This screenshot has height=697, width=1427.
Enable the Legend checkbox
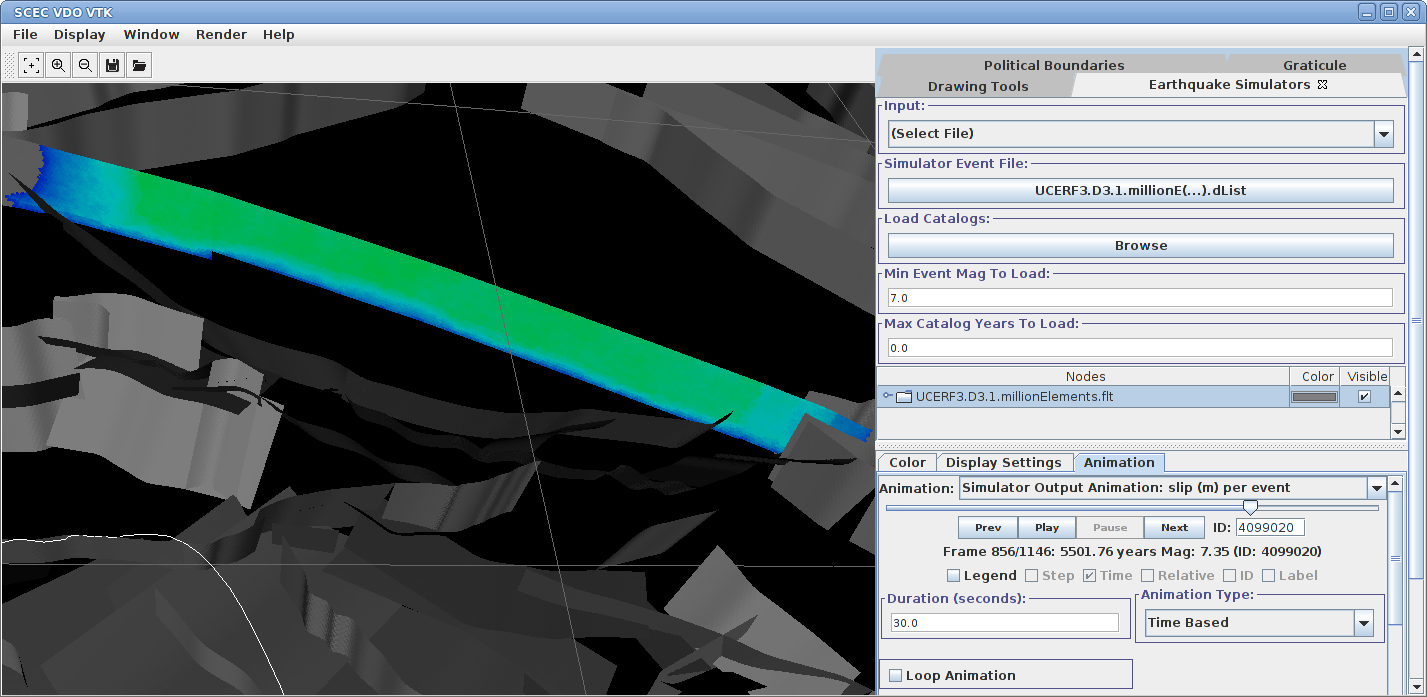[x=954, y=576]
